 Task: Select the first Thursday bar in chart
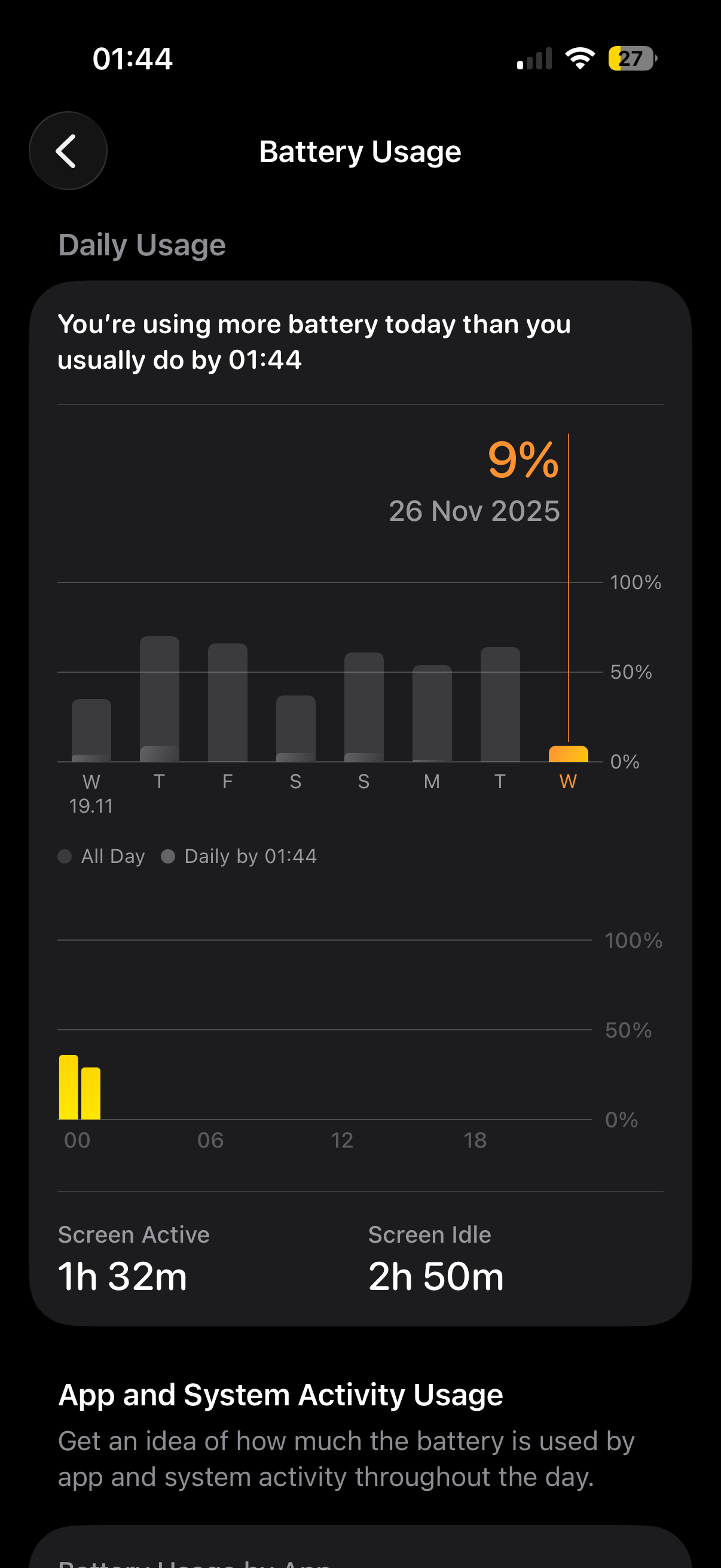160,698
